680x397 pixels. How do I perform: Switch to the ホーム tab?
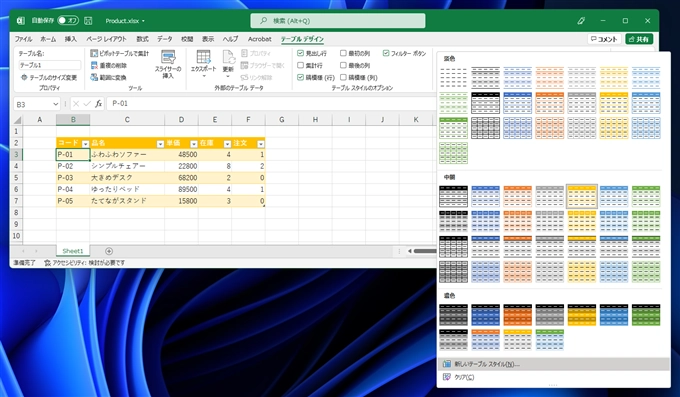pos(48,39)
